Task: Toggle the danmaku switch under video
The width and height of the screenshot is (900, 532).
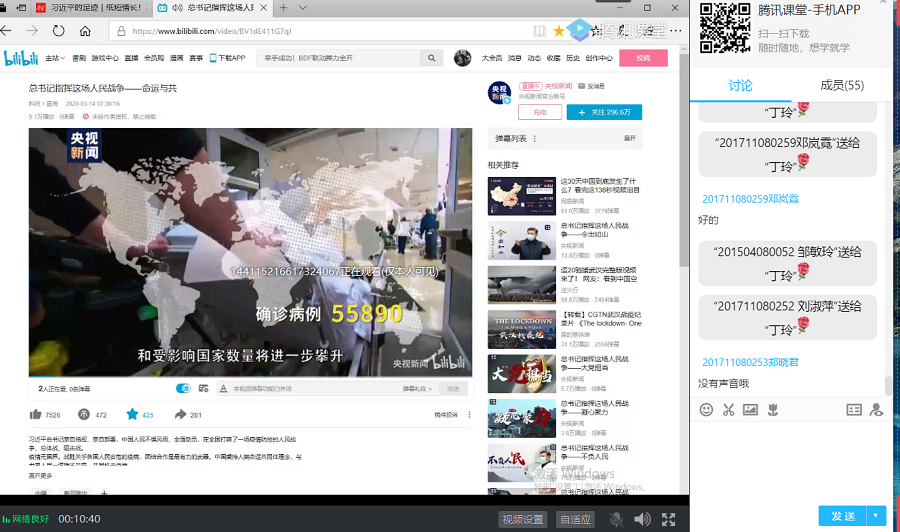Action: (x=183, y=388)
